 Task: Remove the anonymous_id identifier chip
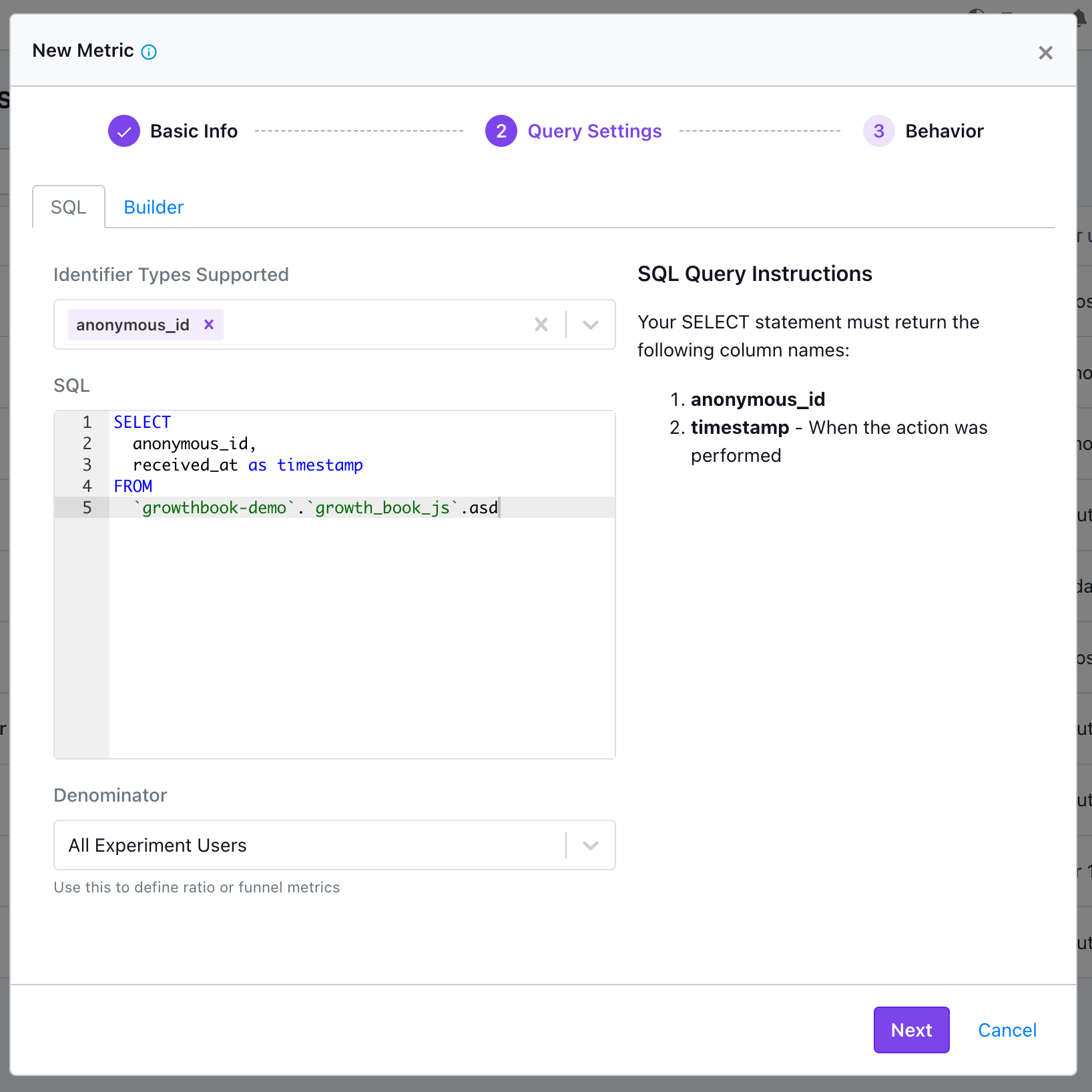pyautogui.click(x=208, y=324)
